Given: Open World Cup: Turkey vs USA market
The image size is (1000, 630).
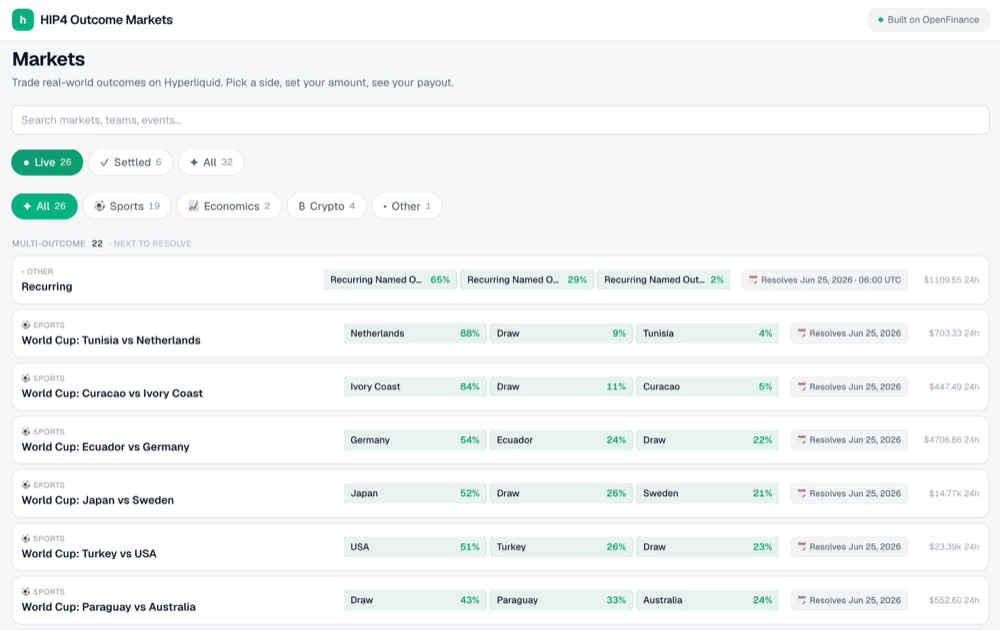Looking at the screenshot, I should [x=89, y=553].
